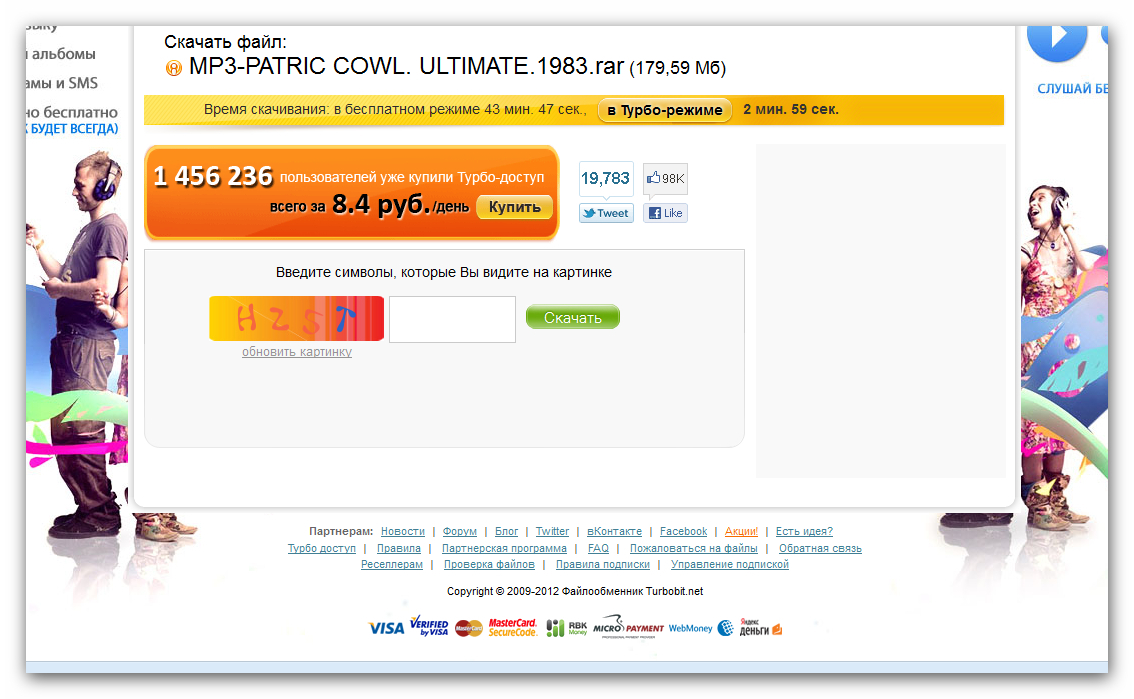Image resolution: width=1134 pixels, height=699 pixels.
Task: Open the Новости footer link
Action: click(x=403, y=531)
